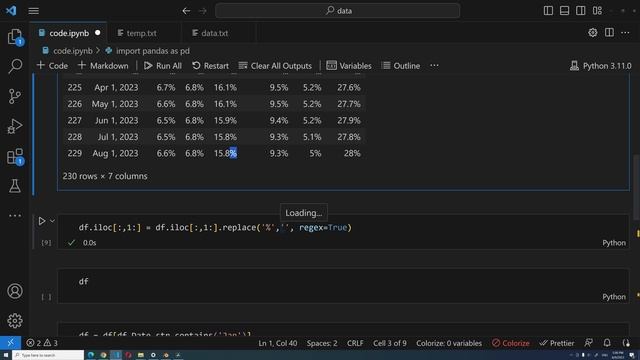Image resolution: width=640 pixels, height=360 pixels.
Task: Click the 'Aug 1, 2023' date cell
Action: point(115,153)
